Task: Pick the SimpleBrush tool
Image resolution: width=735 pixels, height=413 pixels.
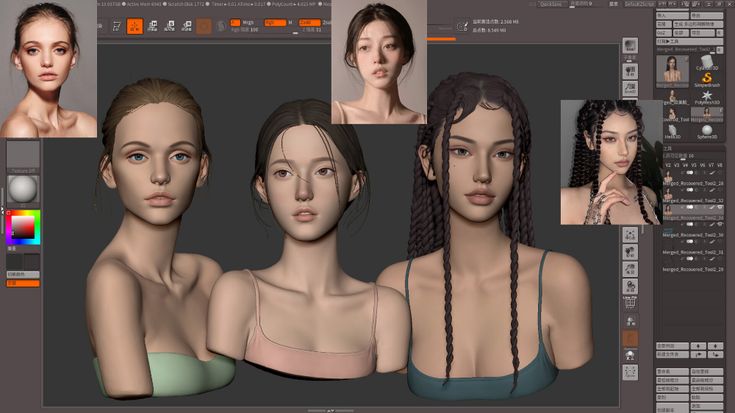Action: (x=706, y=80)
